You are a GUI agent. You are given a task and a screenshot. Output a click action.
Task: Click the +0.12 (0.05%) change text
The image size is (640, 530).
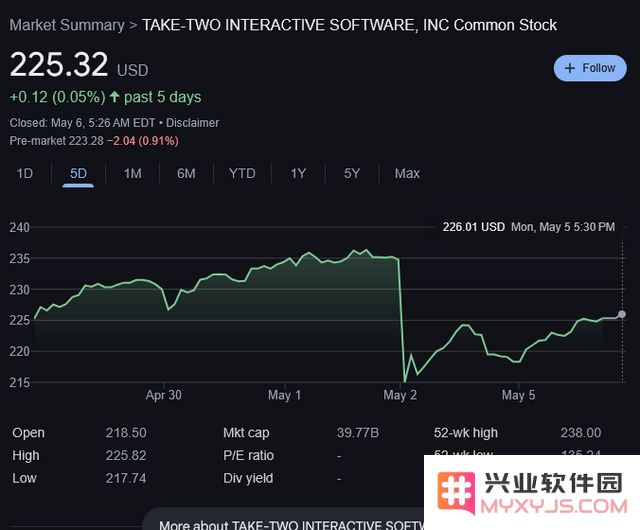pos(58,97)
